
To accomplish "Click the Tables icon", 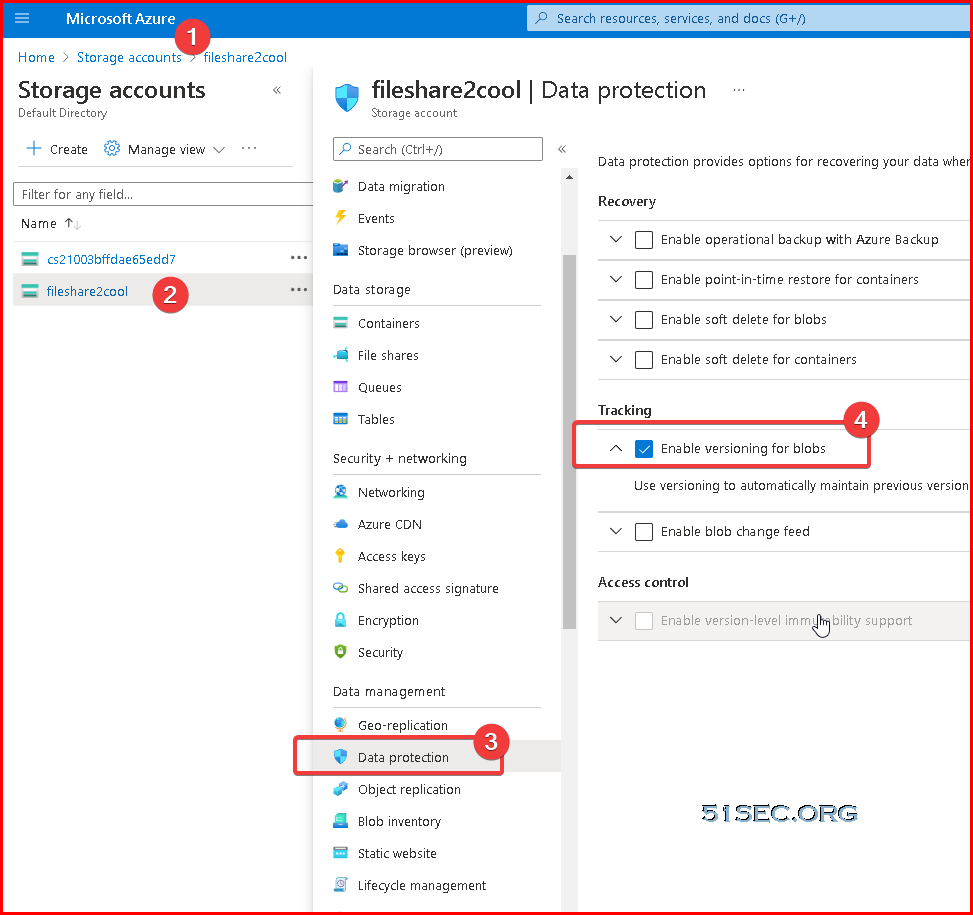I will [x=340, y=419].
